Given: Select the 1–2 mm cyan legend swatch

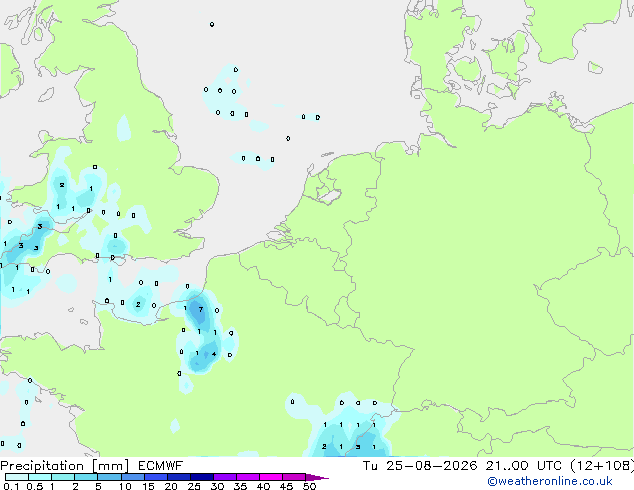Looking at the screenshot, I should (x=63, y=477).
